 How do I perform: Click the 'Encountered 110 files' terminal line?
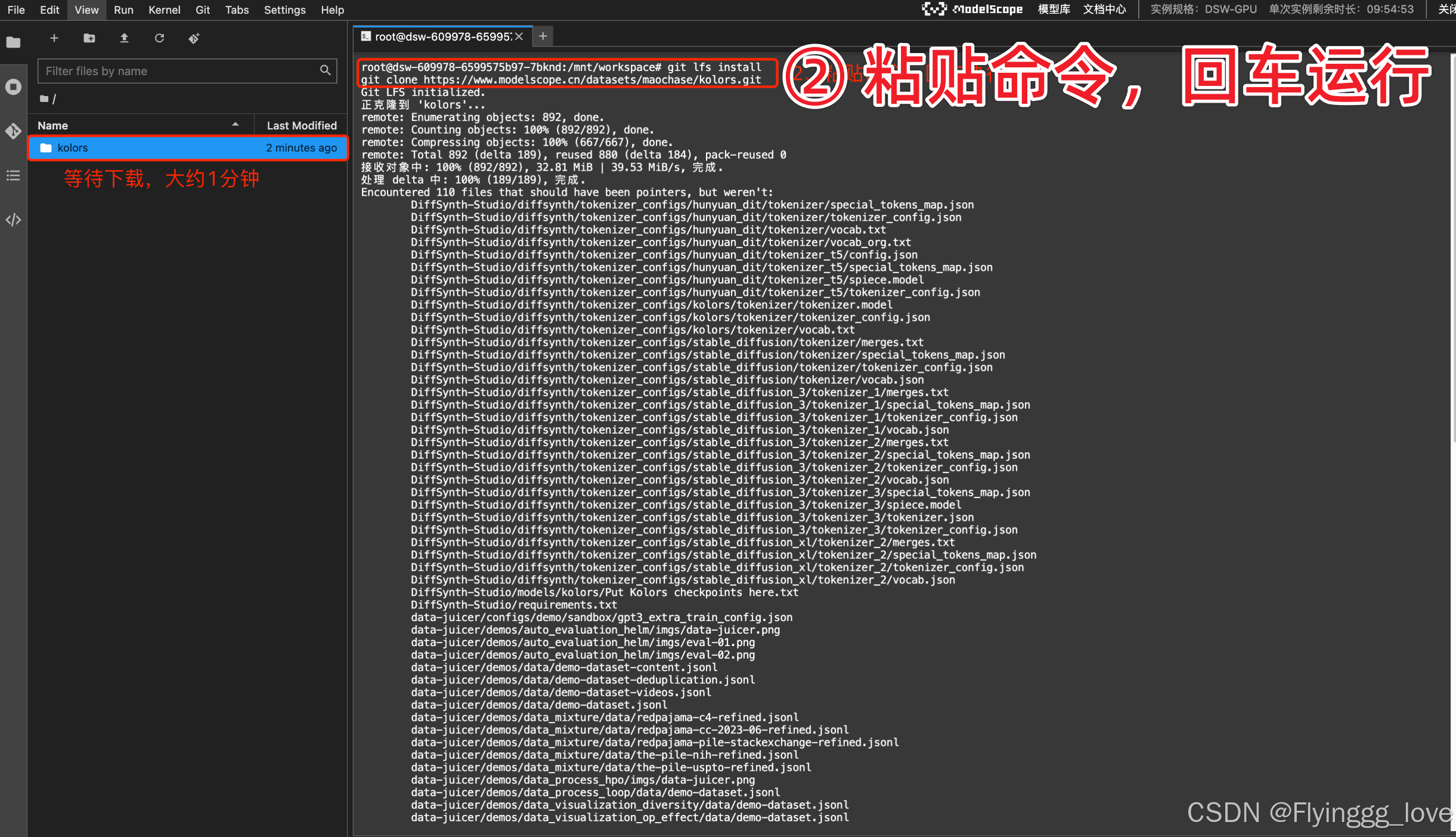(x=566, y=193)
